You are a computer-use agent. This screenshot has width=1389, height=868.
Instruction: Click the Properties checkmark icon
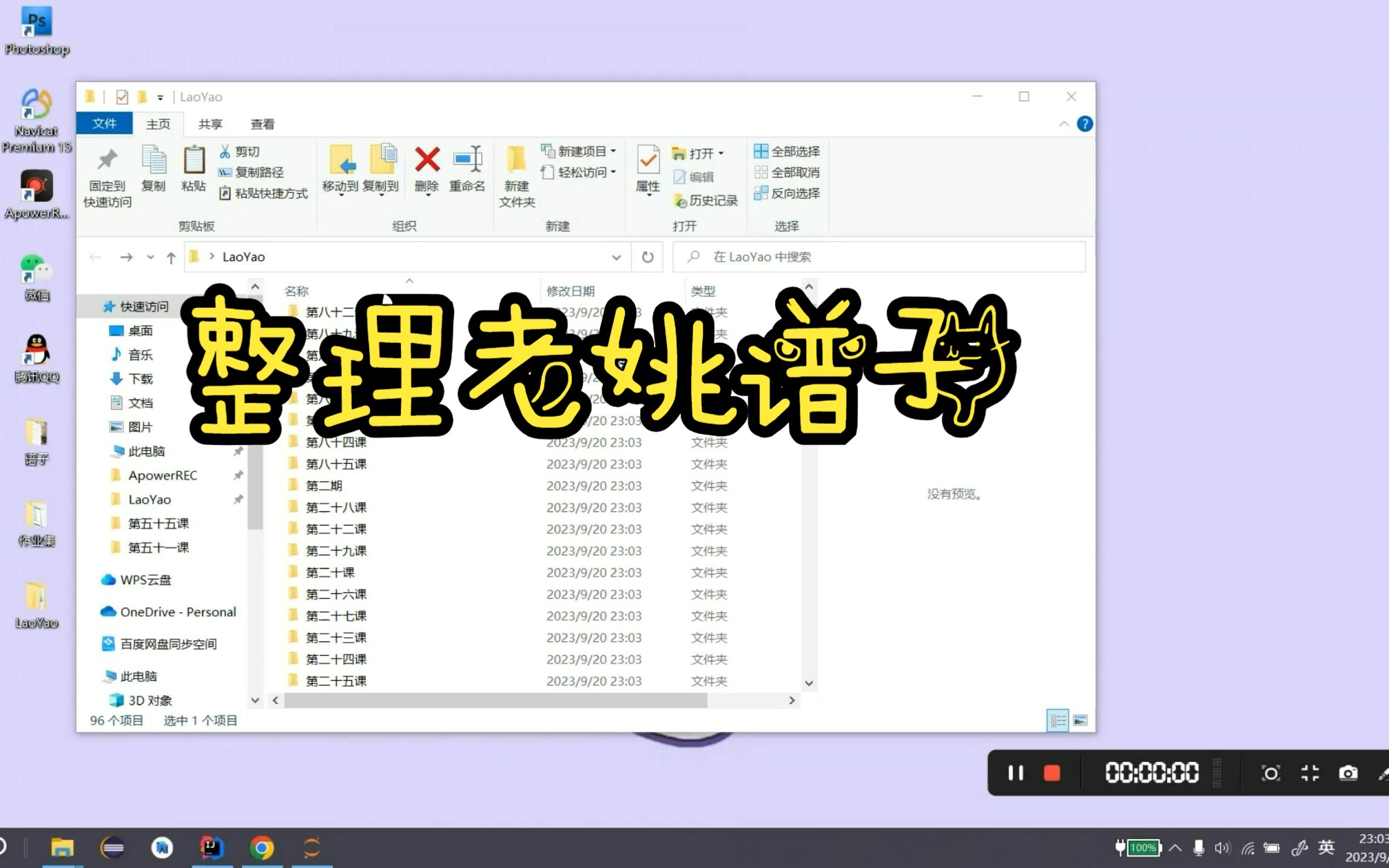[648, 161]
